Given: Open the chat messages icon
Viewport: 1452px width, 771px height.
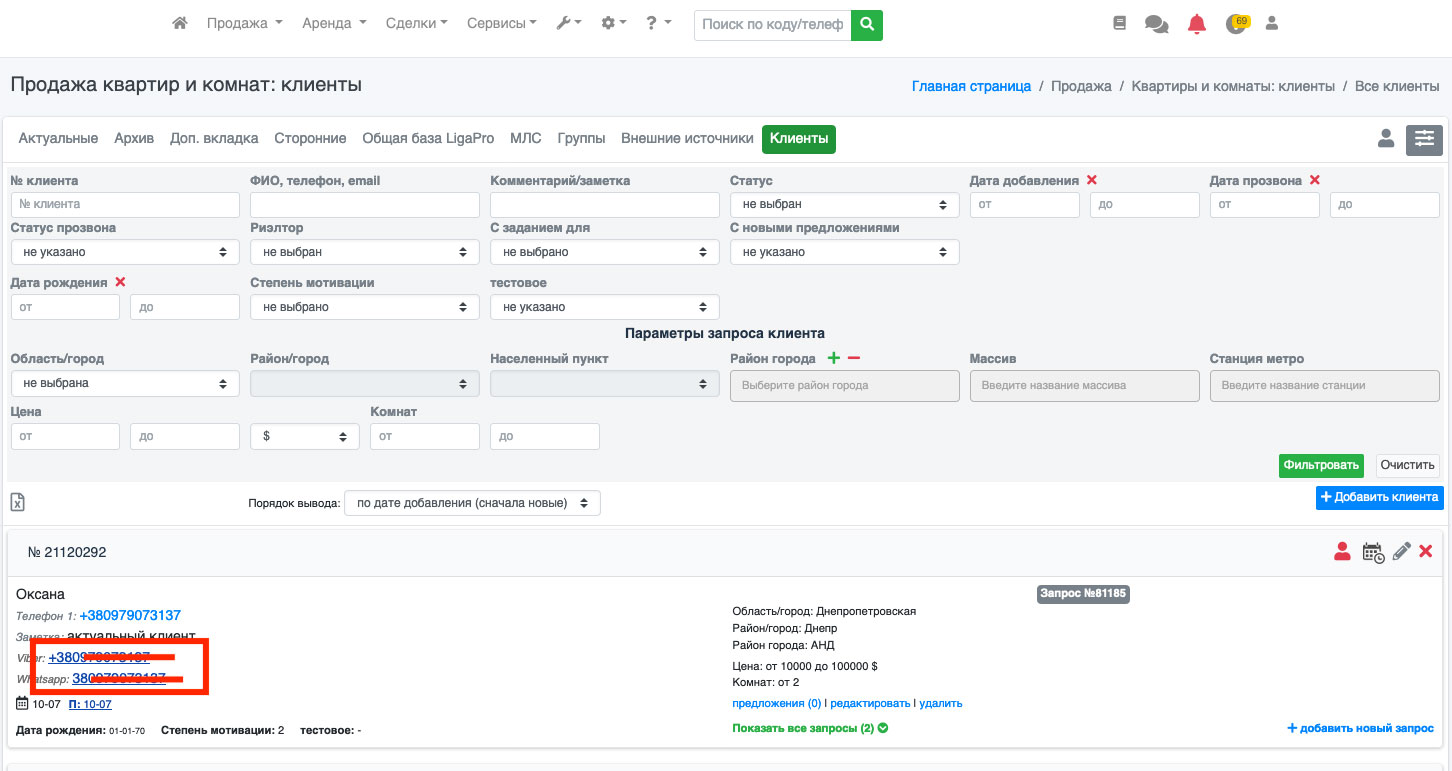Looking at the screenshot, I should coord(1156,24).
